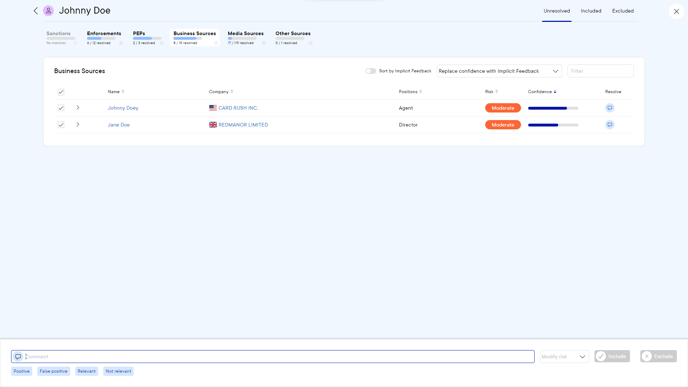Click small icon under Other Sources tab
Screen dimensions: 688x387
point(310,43)
